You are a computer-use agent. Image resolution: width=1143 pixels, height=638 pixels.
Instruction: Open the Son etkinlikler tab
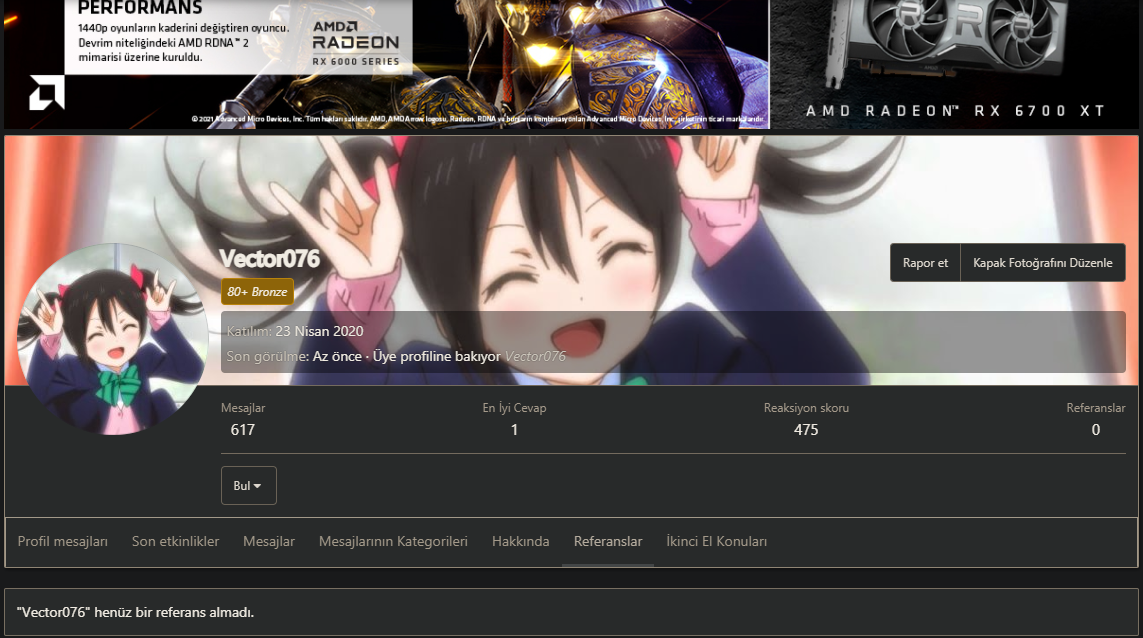pos(176,542)
